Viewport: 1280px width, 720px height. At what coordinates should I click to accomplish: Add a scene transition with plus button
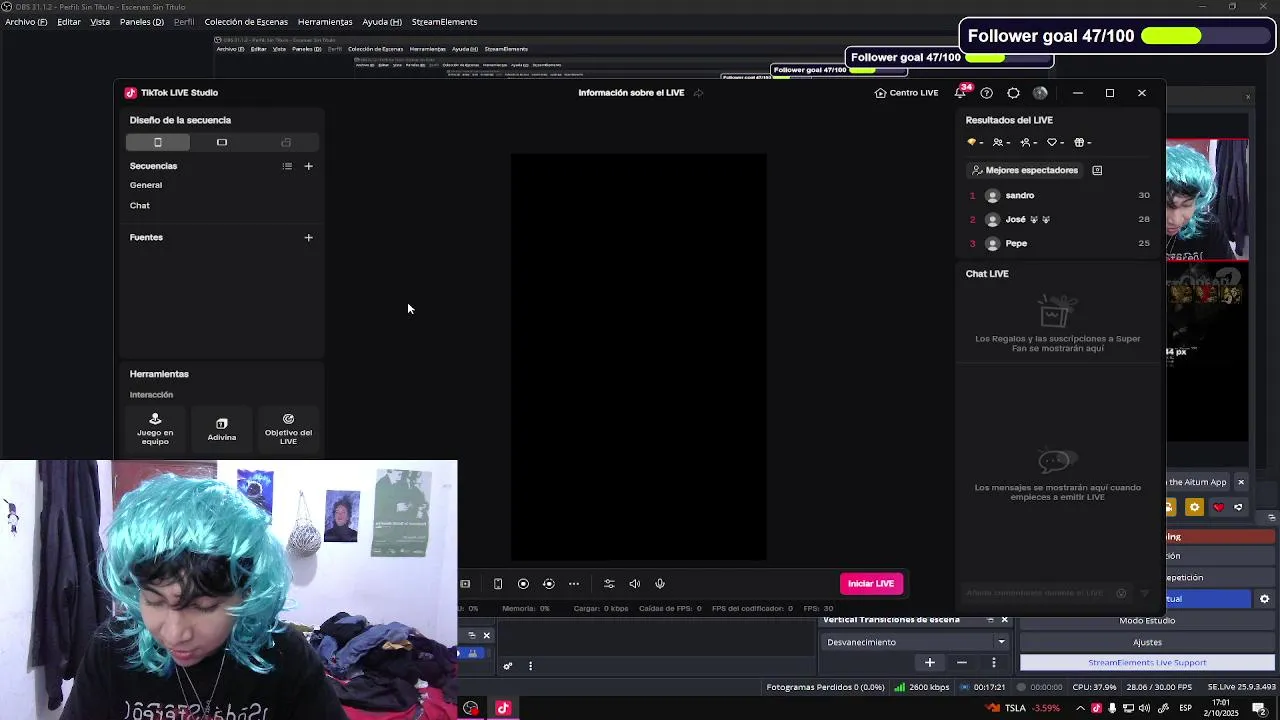(929, 663)
